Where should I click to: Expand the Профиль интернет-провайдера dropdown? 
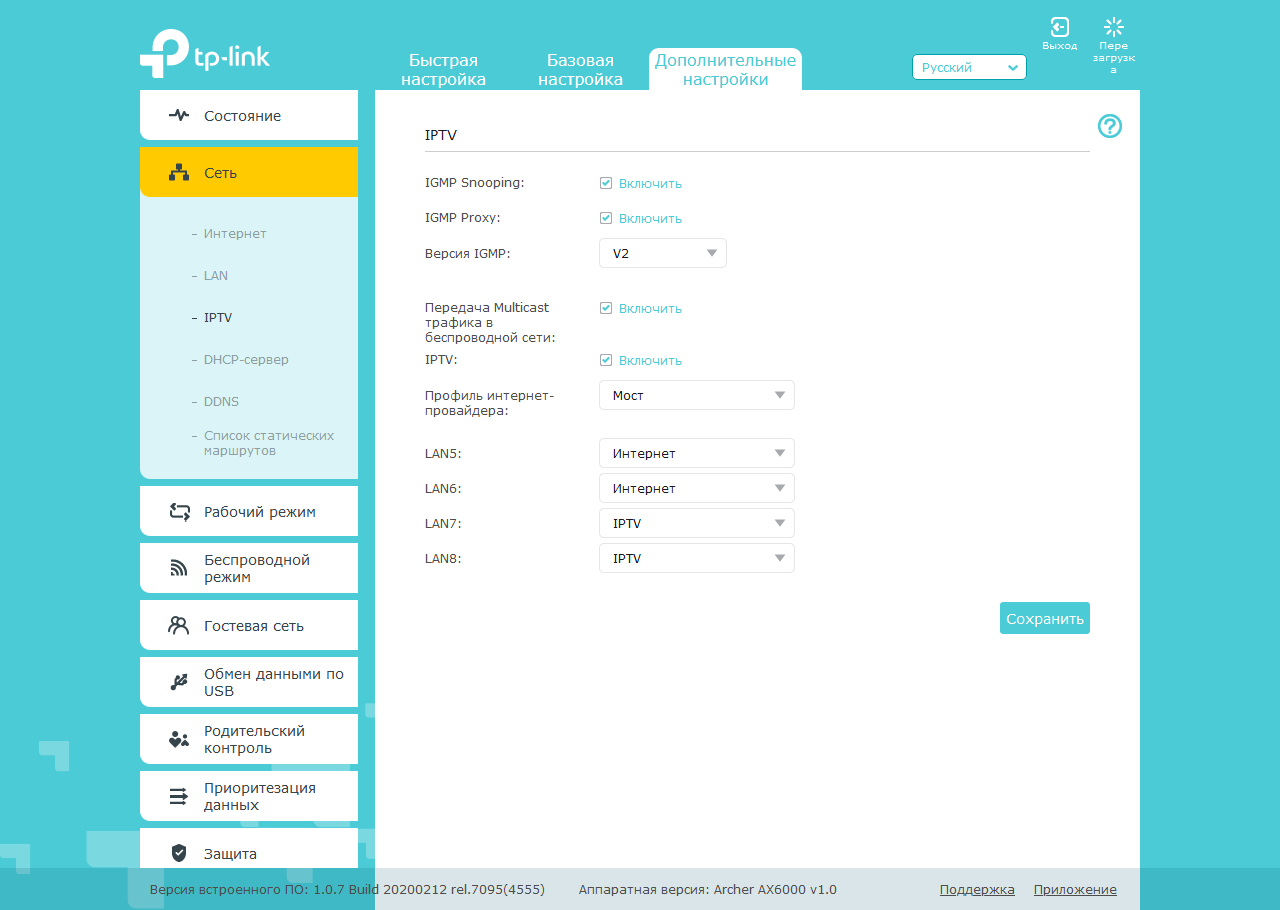point(697,395)
